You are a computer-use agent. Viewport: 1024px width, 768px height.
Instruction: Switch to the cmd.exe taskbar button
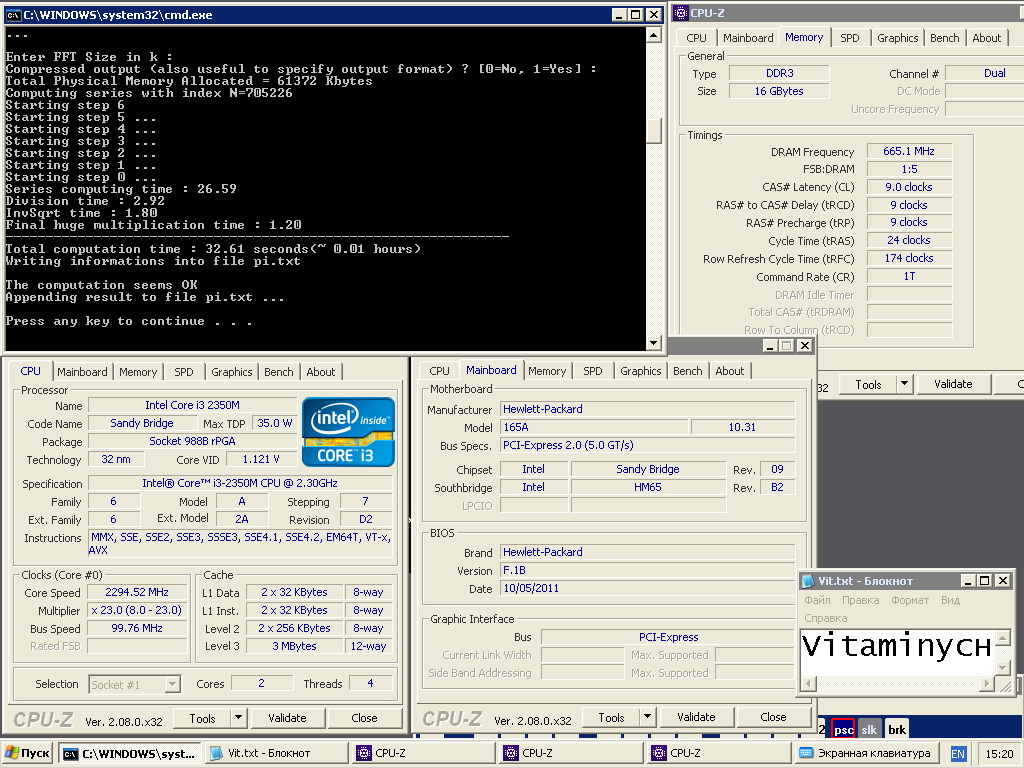[x=131, y=754]
